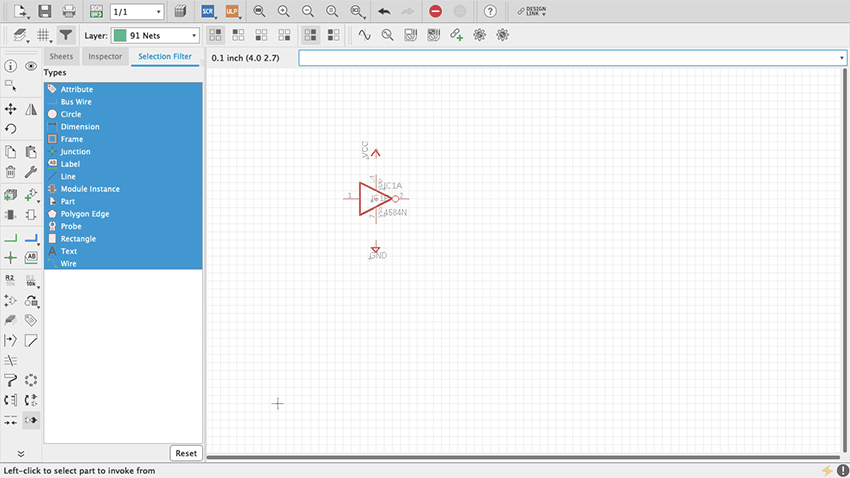Toggle Junction type in selection filter
Image resolution: width=850 pixels, height=478 pixels.
pos(123,152)
